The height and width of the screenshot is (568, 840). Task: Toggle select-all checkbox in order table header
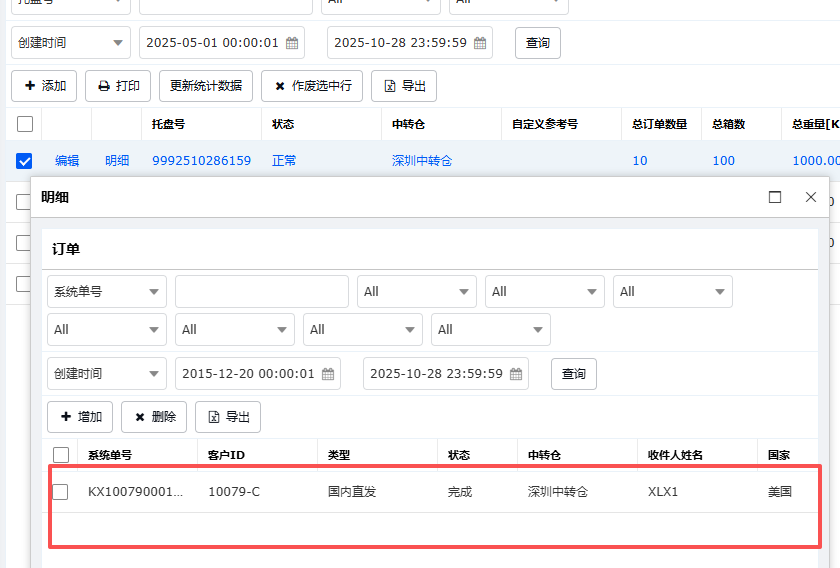click(x=61, y=455)
